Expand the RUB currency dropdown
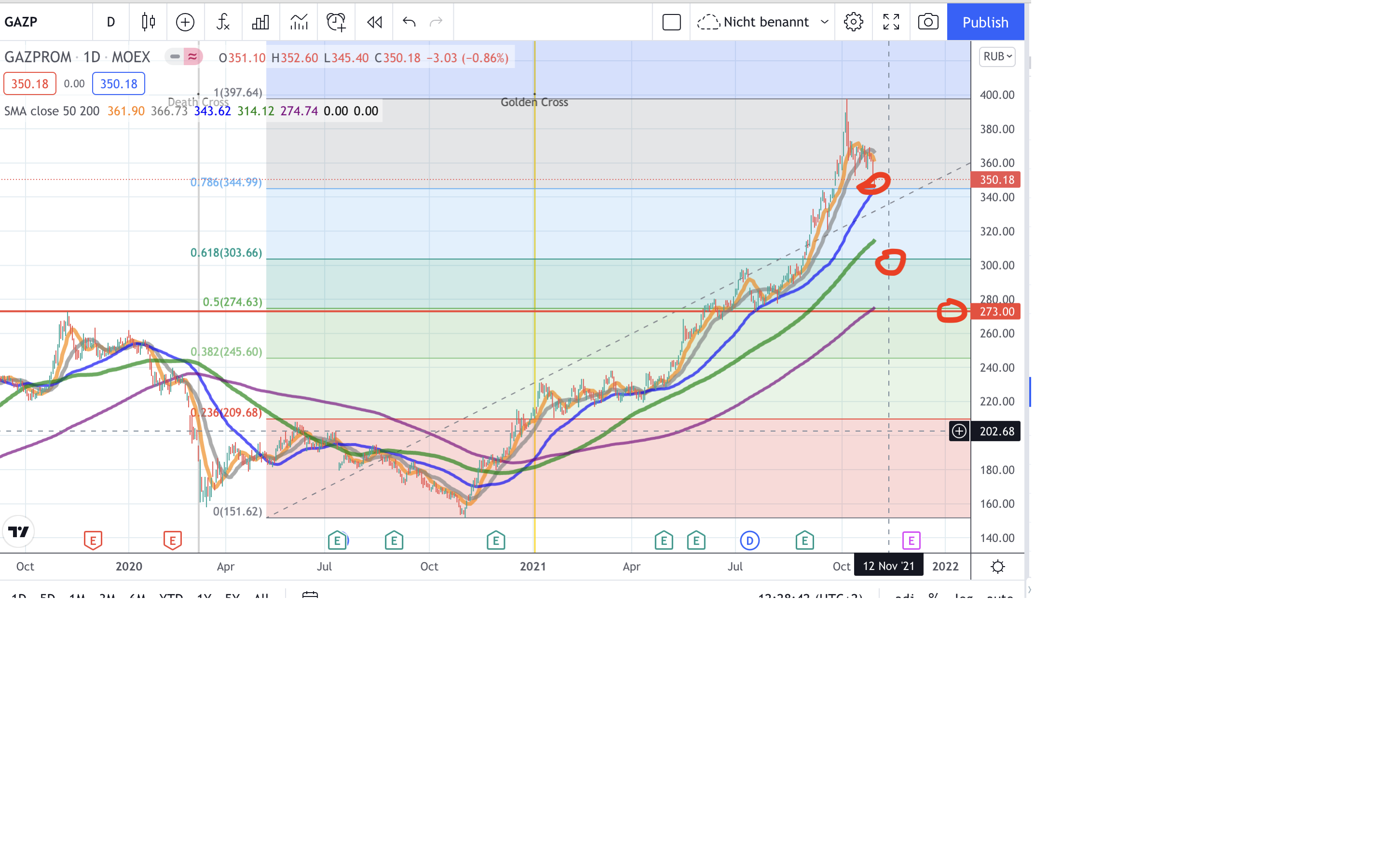This screenshot has width=1389, height=868. coord(997,56)
